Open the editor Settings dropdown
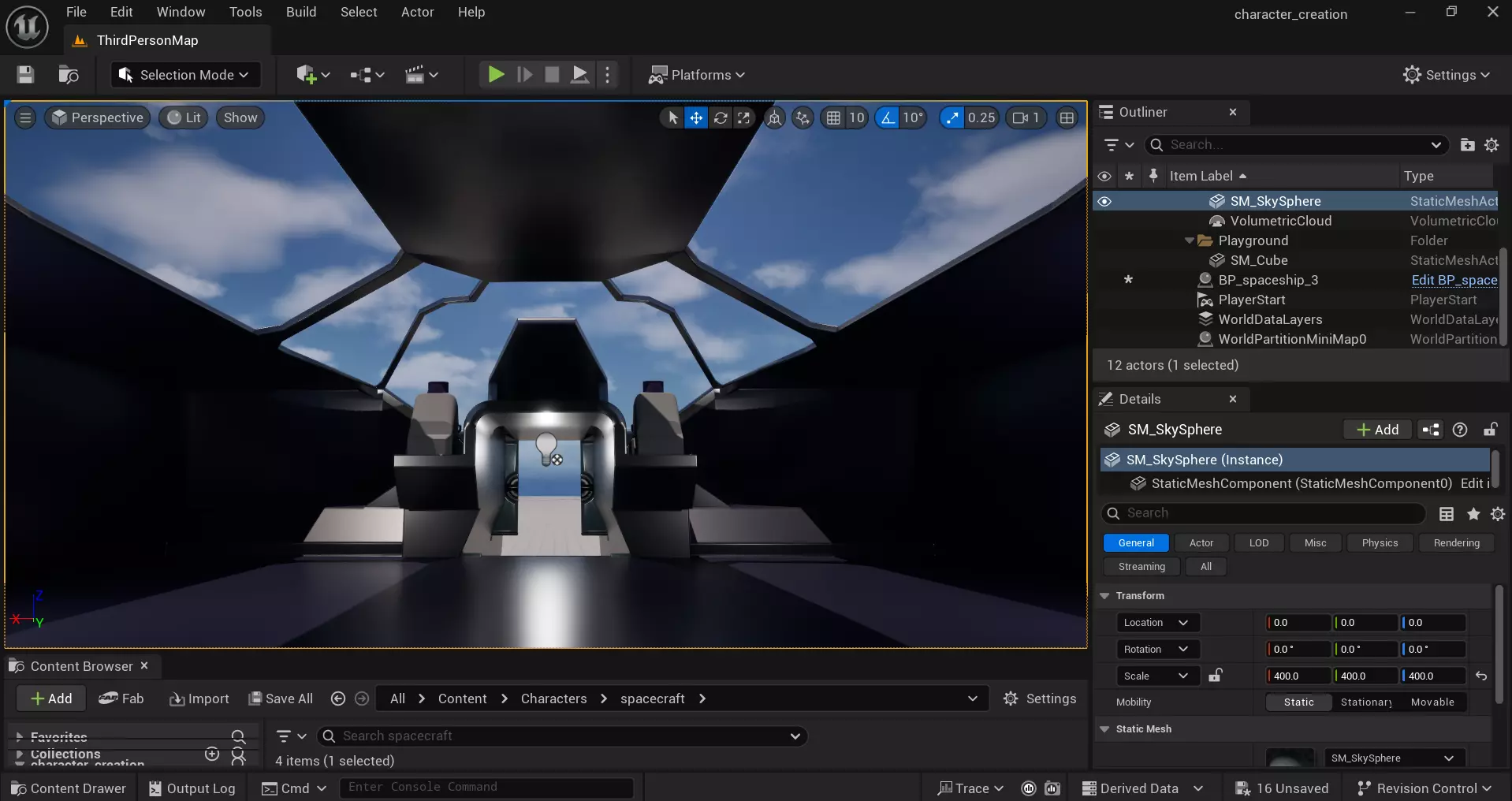The image size is (1512, 801). point(1447,75)
